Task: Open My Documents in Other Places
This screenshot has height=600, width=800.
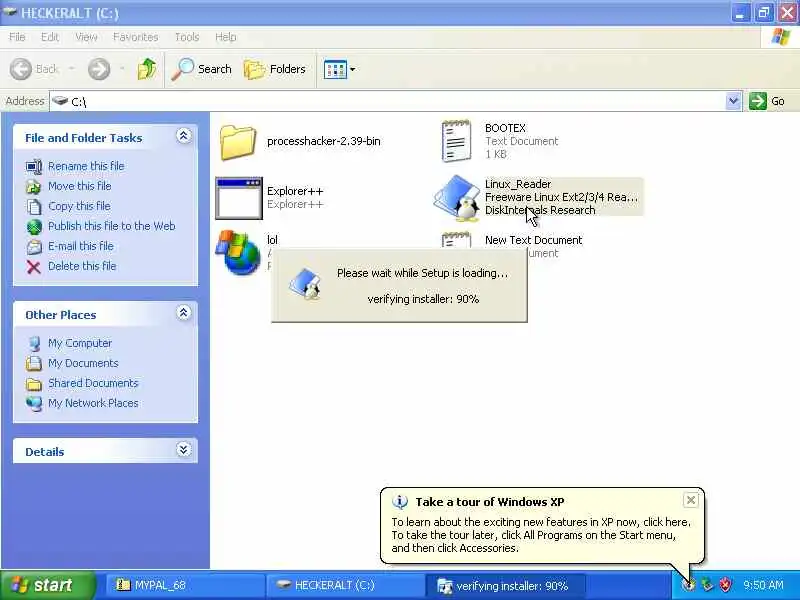Action: (83, 363)
